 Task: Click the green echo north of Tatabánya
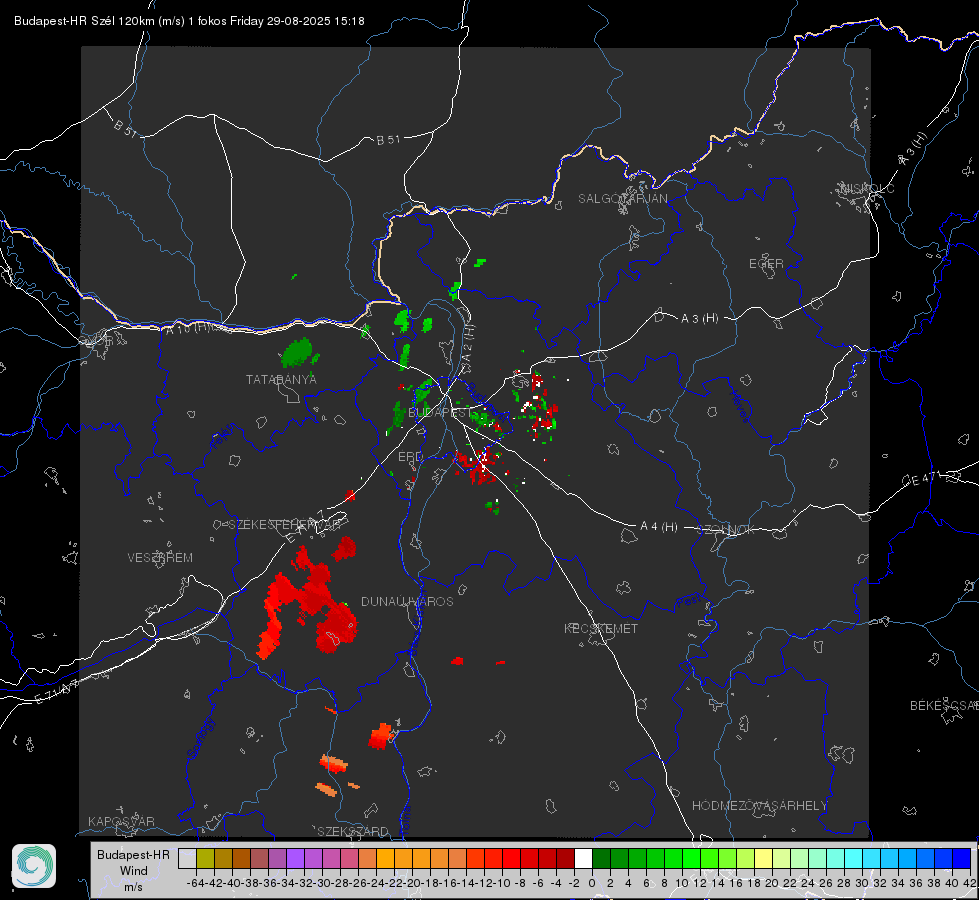298,353
